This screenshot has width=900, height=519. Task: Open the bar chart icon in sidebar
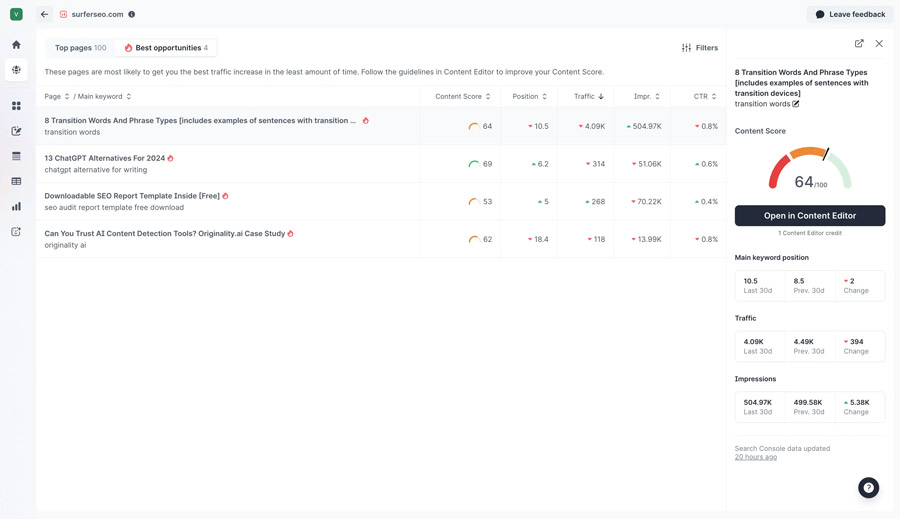point(16,207)
